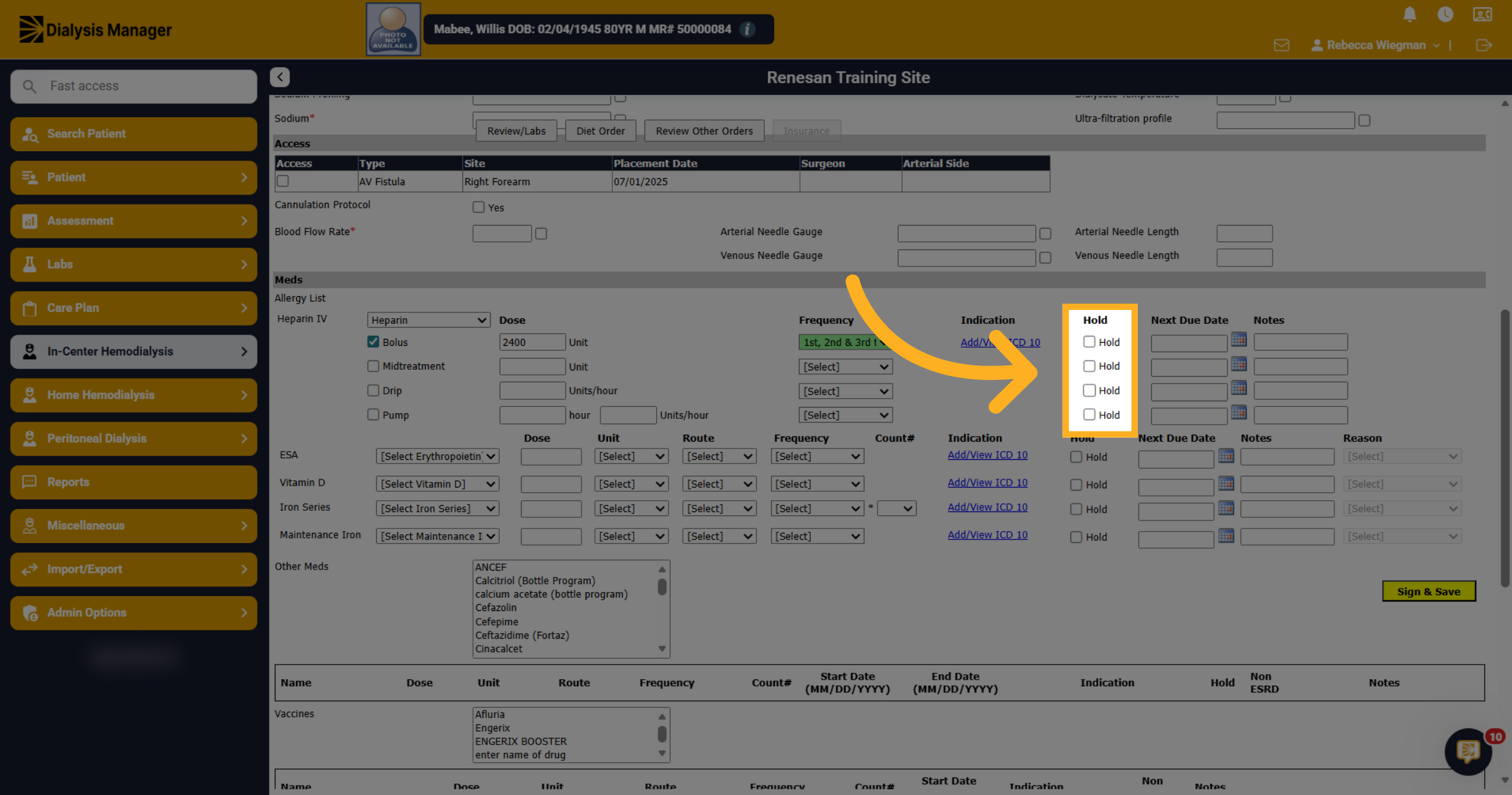Check Hold for the ESA row
This screenshot has width=1512, height=795.
point(1076,457)
